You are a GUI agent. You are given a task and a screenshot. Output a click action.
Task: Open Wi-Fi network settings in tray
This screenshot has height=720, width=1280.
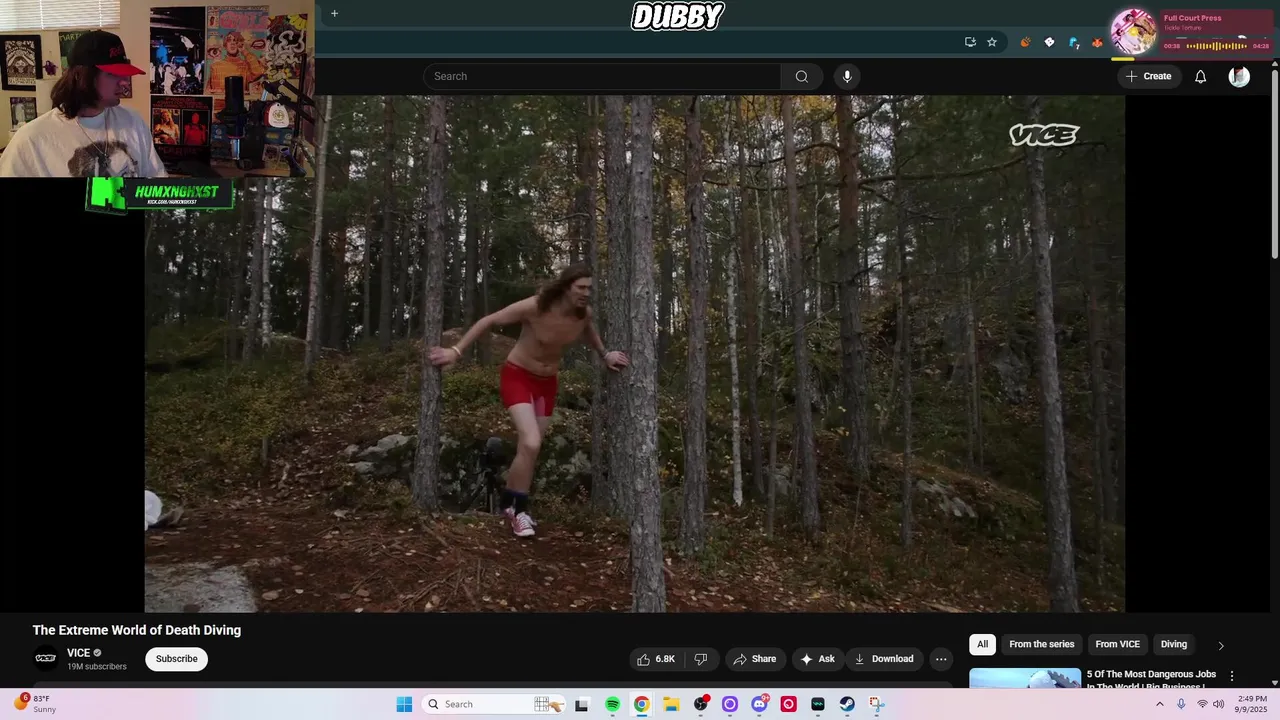pyautogui.click(x=1202, y=704)
